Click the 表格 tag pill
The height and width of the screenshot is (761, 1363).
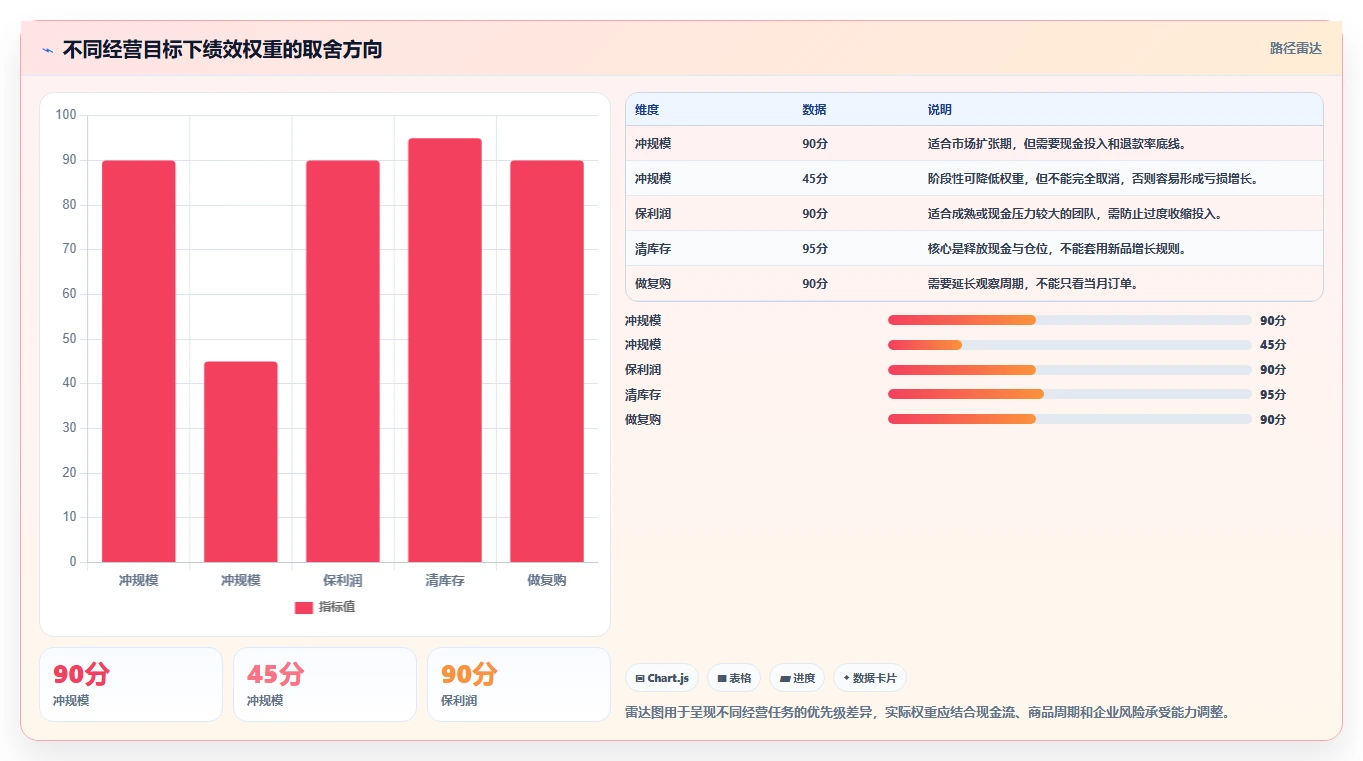point(734,678)
